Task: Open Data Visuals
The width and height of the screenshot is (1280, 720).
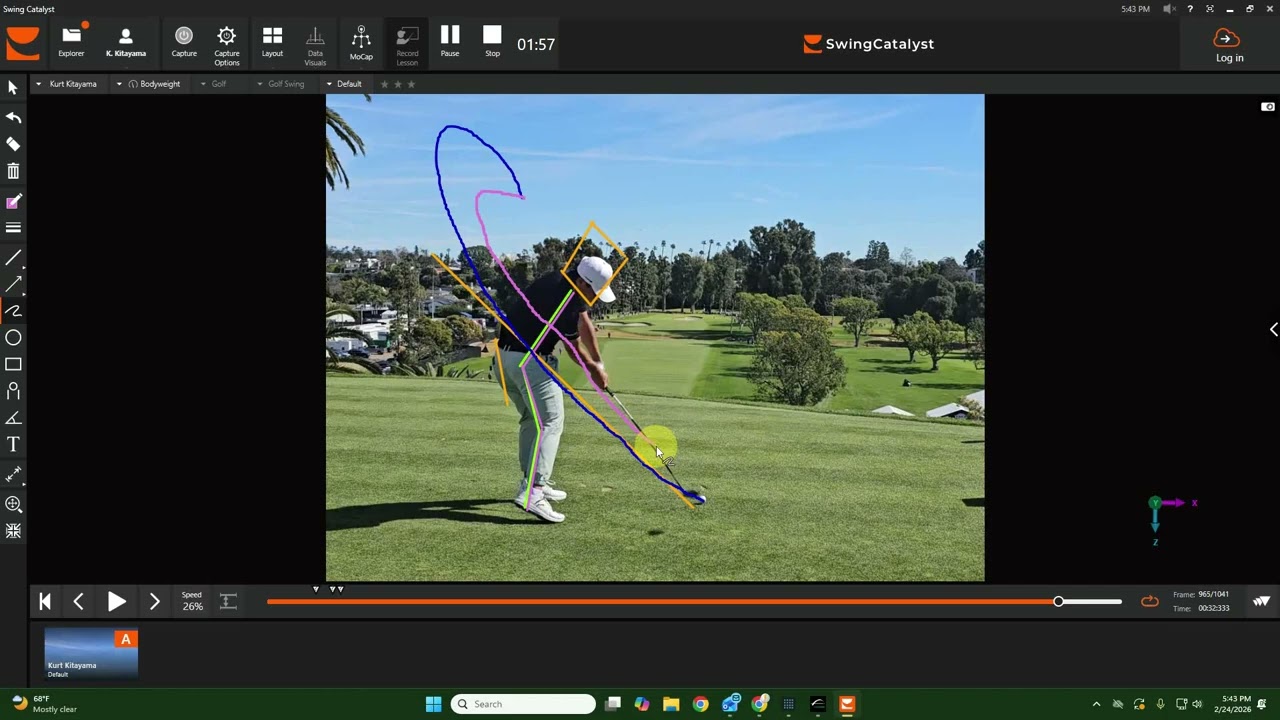Action: point(315,45)
